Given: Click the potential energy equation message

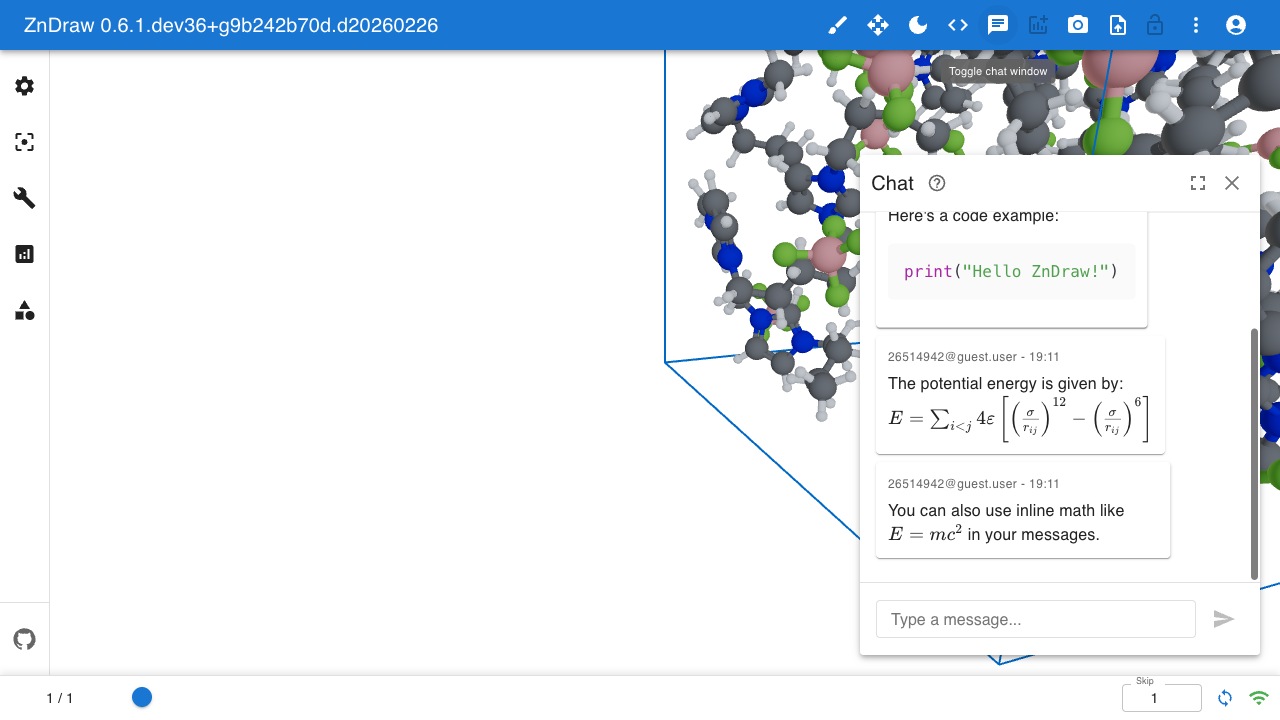Looking at the screenshot, I should tap(1020, 396).
